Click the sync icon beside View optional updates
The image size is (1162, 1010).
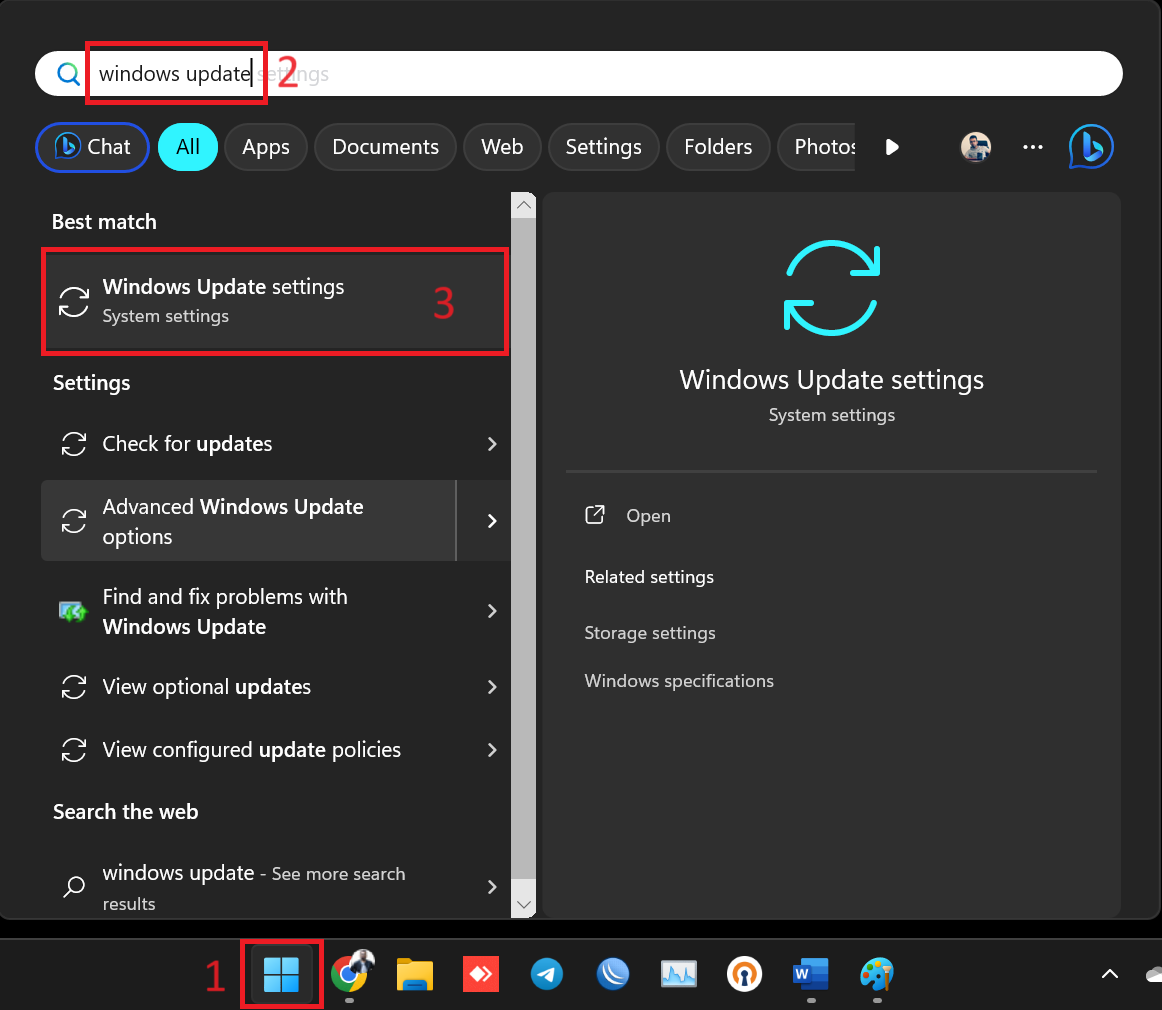73,687
